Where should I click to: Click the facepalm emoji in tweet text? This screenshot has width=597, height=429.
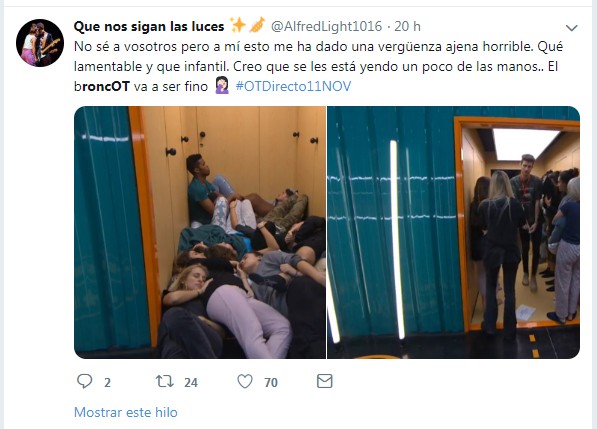point(222,86)
